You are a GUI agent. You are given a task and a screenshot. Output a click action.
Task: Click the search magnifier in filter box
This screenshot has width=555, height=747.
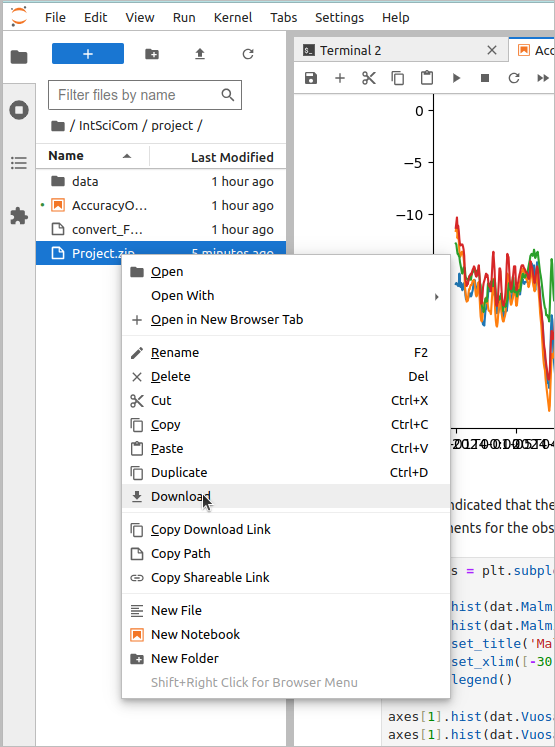click(x=228, y=95)
